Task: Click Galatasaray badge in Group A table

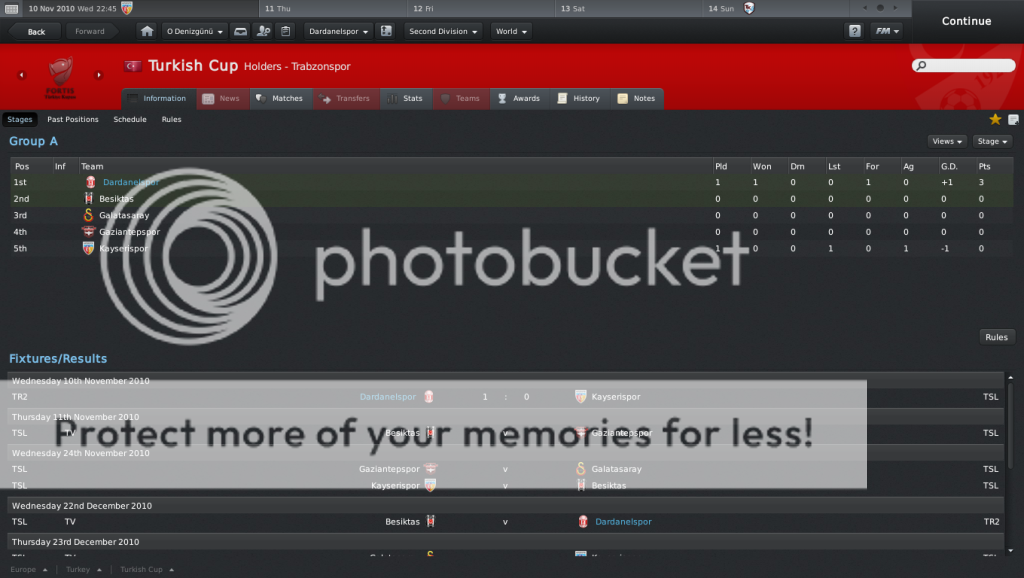Action: 88,215
